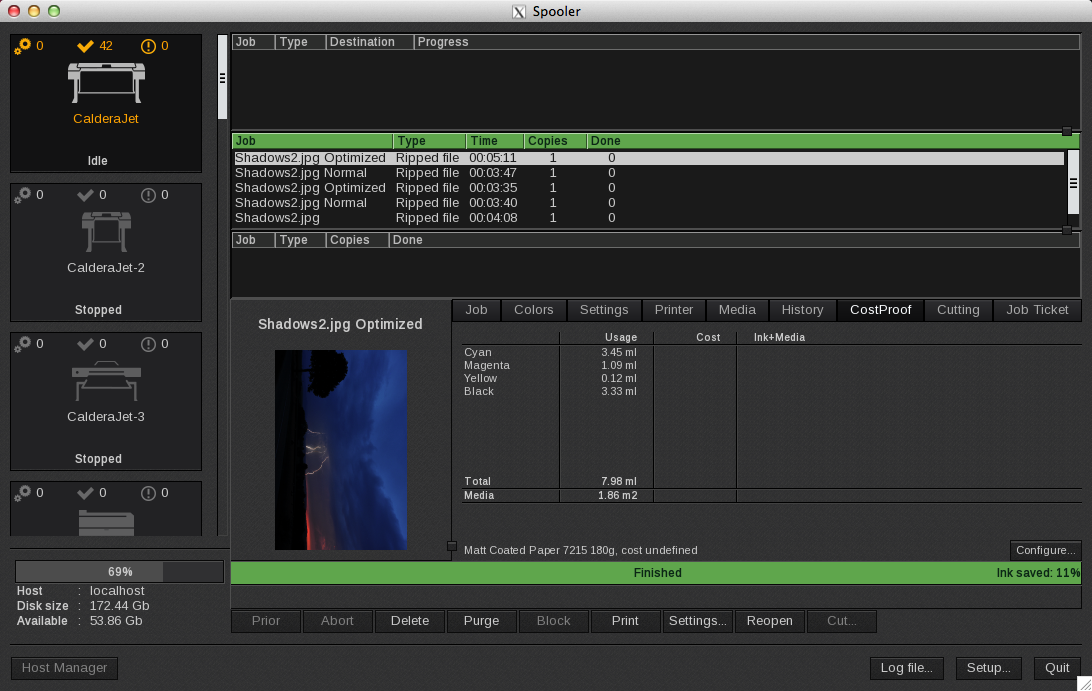Click the CalderaJet warning count icon
The height and width of the screenshot is (691, 1092).
click(x=149, y=46)
